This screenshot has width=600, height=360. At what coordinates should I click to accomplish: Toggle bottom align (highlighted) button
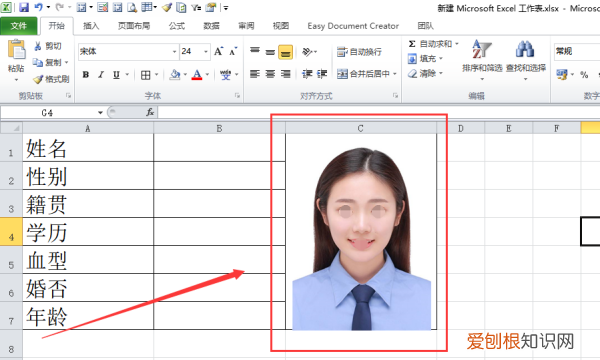pos(285,52)
